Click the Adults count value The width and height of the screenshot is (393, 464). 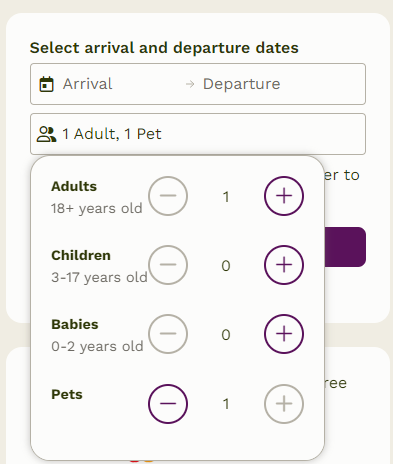click(x=226, y=197)
